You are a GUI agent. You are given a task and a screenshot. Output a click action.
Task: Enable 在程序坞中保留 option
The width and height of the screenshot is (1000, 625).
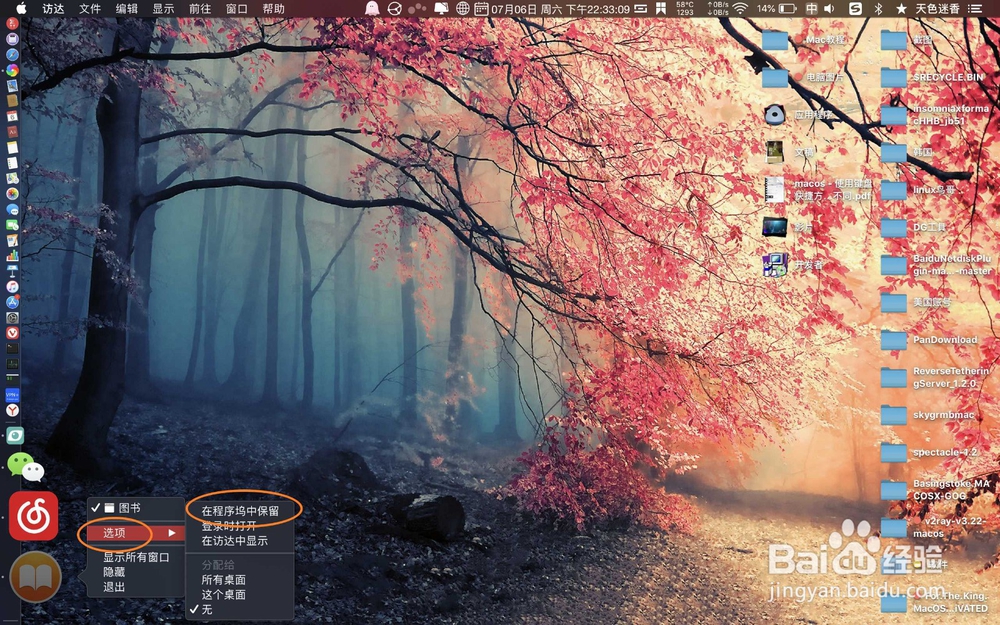point(240,511)
